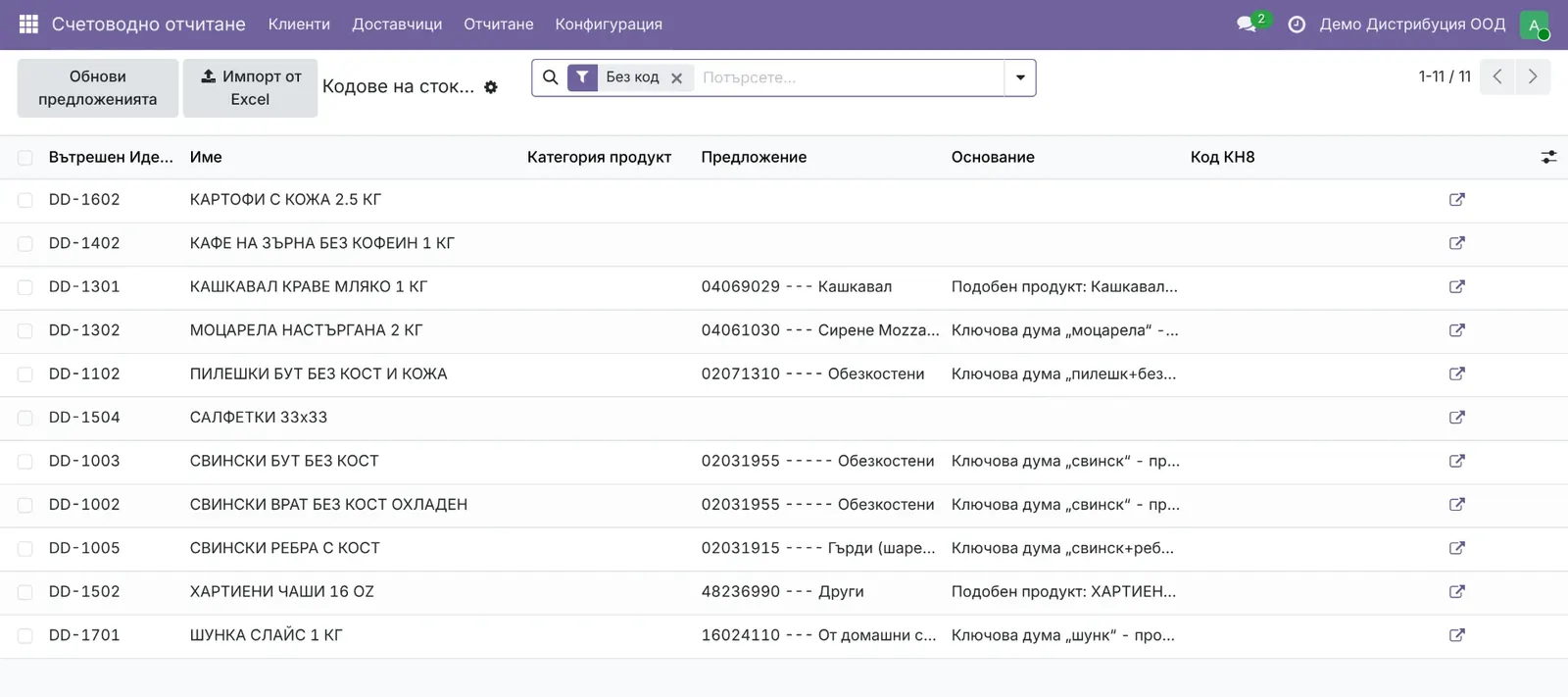Open the apps grid menu icon
The height and width of the screenshot is (697, 1568).
28,24
